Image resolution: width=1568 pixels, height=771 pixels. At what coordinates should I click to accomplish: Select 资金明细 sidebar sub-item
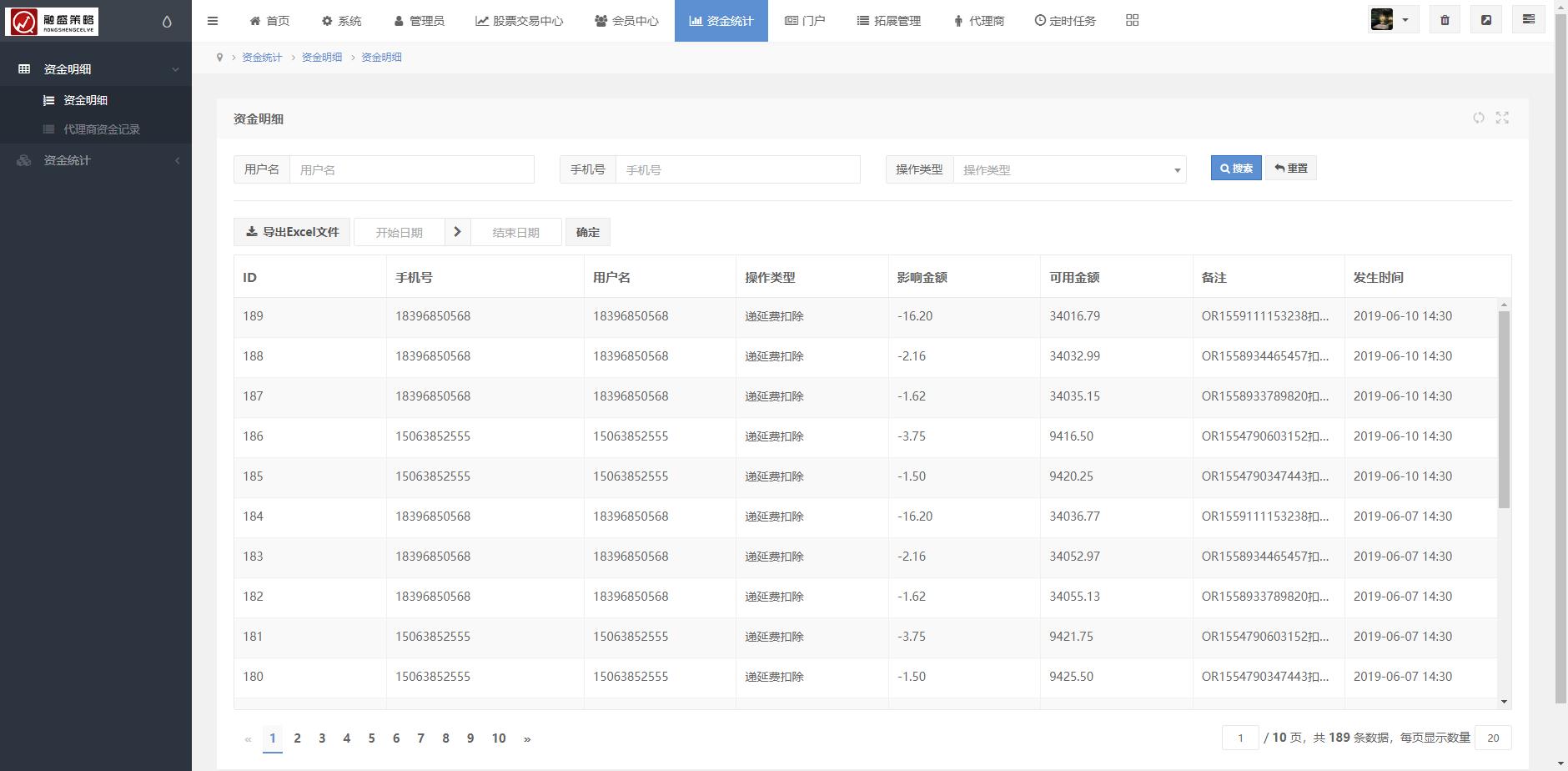click(x=96, y=100)
